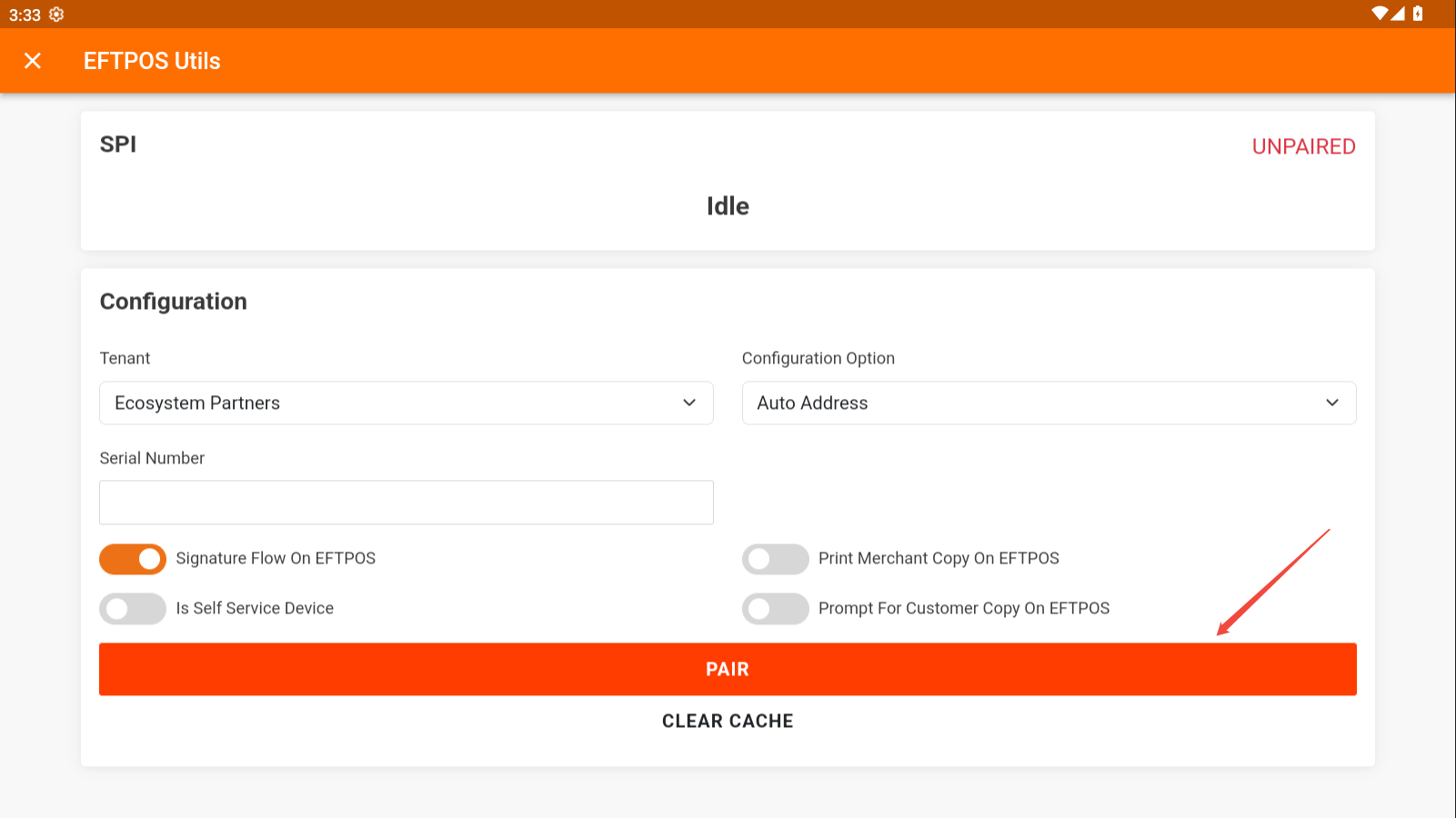
Task: Tap the cellular signal status icon
Action: pos(1398,14)
